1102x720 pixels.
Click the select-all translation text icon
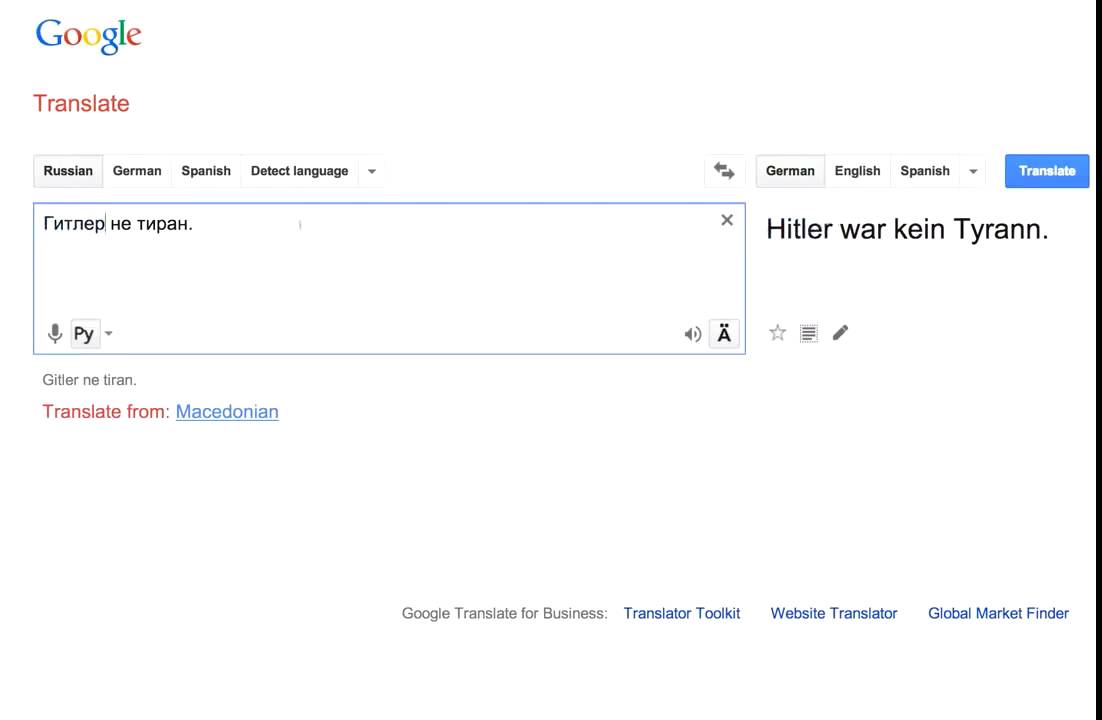[809, 333]
